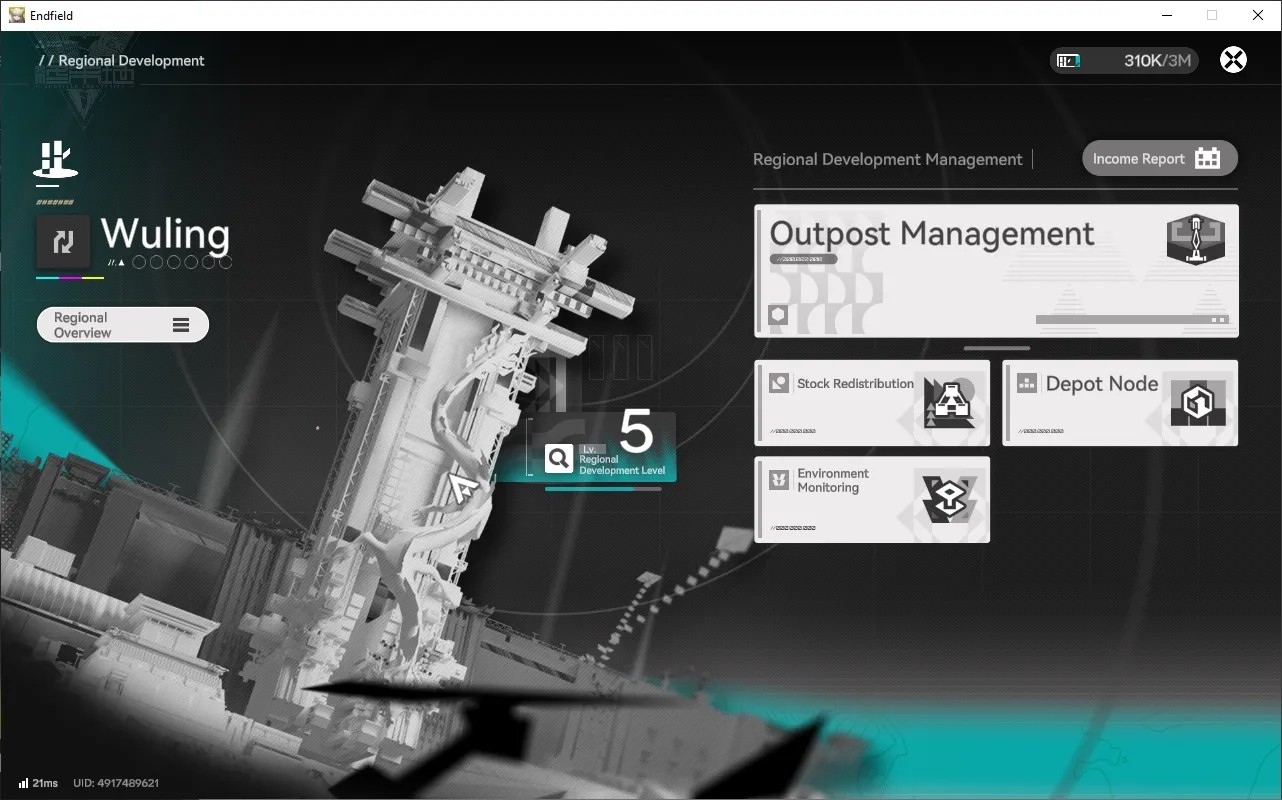Click the Regional Development Management heading
Image resolution: width=1282 pixels, height=800 pixels.
tap(888, 159)
